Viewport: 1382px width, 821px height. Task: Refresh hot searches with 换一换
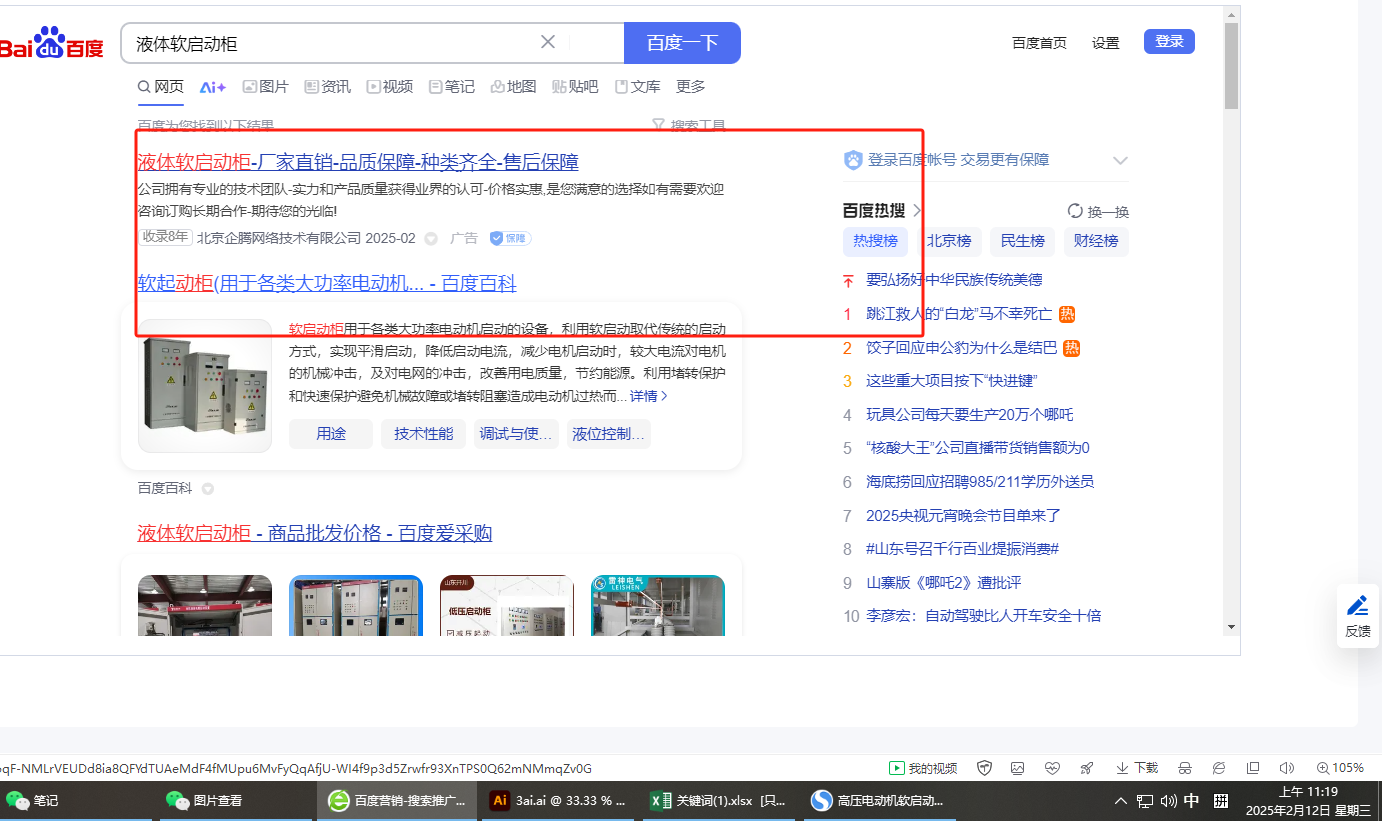[1098, 212]
